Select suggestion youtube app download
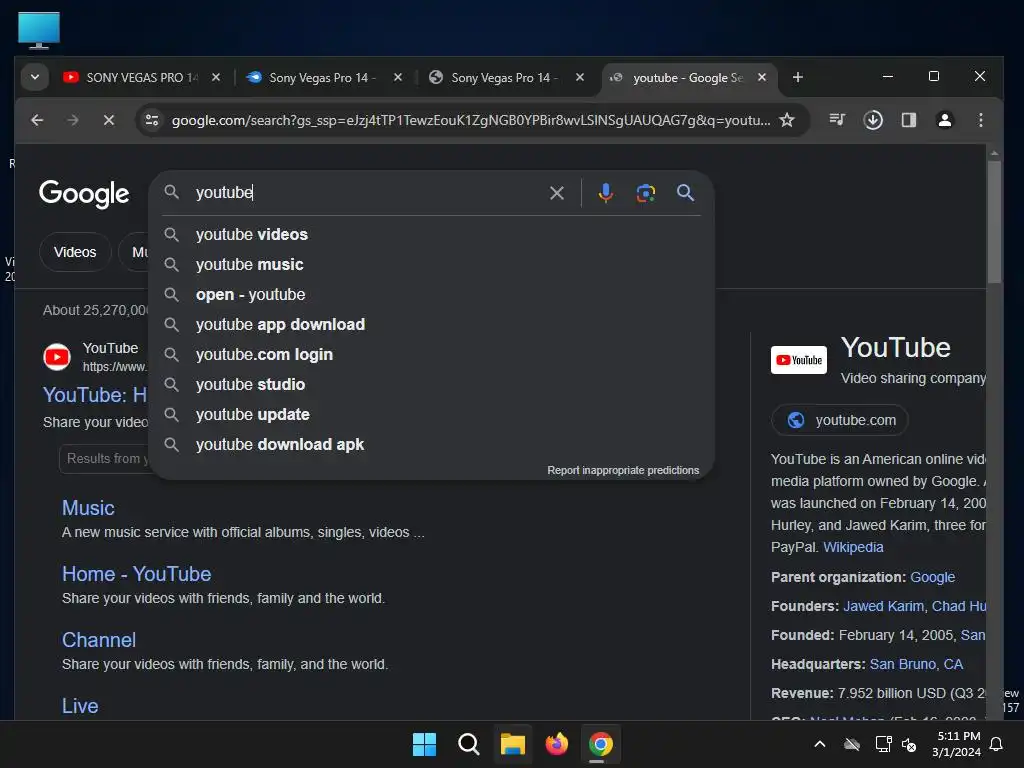The width and height of the screenshot is (1024, 768). click(x=431, y=325)
